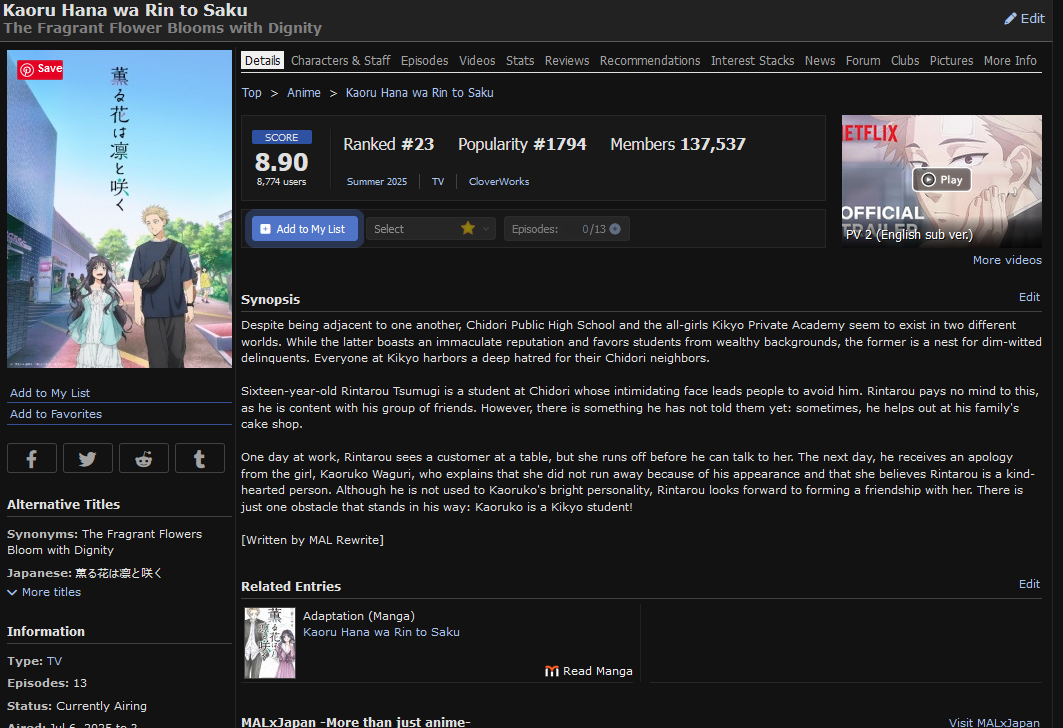The width and height of the screenshot is (1063, 728).
Task: Share on Twitter using the bird icon
Action: (x=87, y=458)
